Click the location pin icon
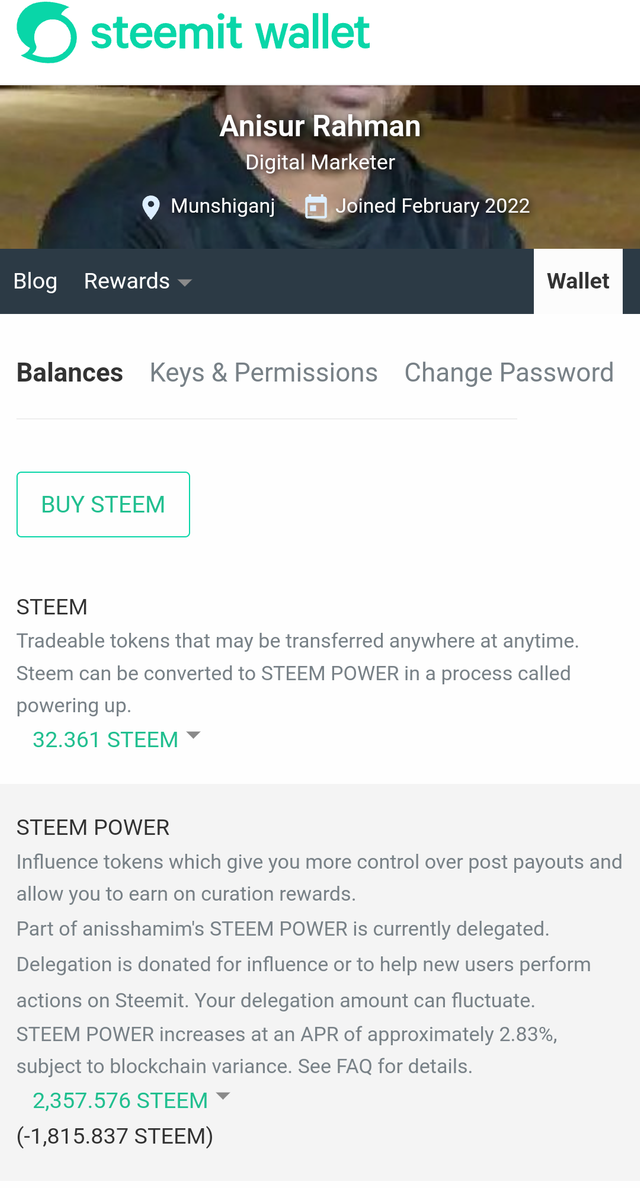The width and height of the screenshot is (640, 1188). click(151, 207)
